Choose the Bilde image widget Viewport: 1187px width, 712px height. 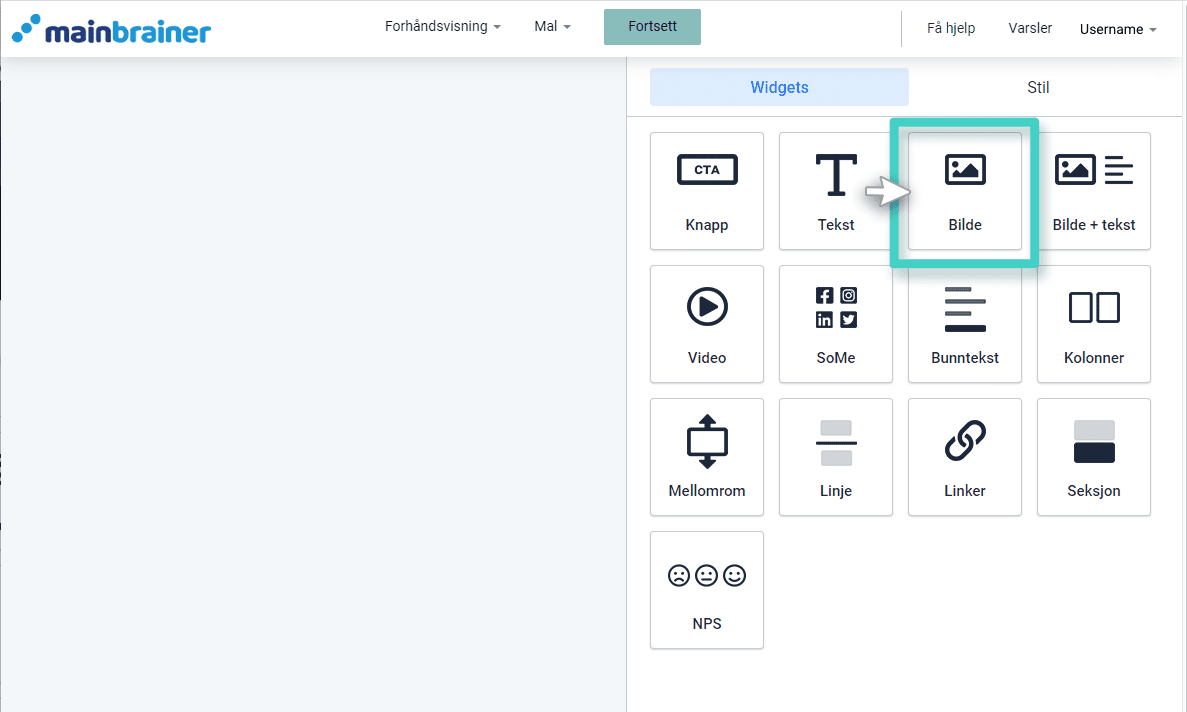click(964, 191)
